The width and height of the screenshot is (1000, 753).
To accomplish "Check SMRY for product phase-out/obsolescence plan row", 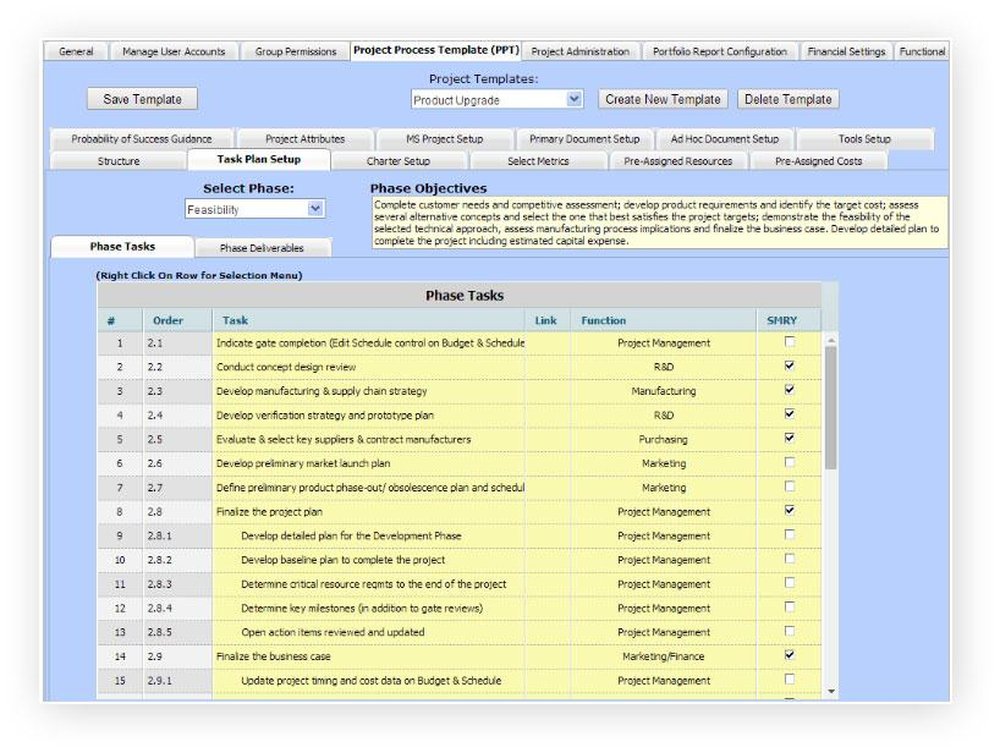I will pyautogui.click(x=790, y=486).
